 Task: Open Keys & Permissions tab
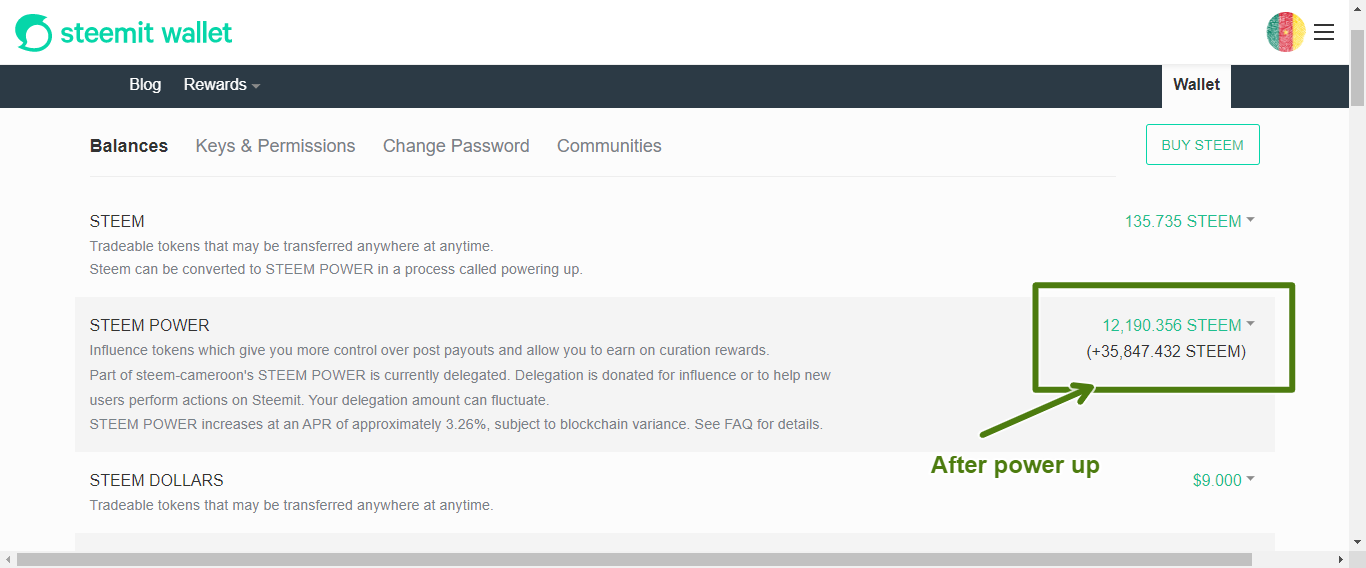click(275, 146)
